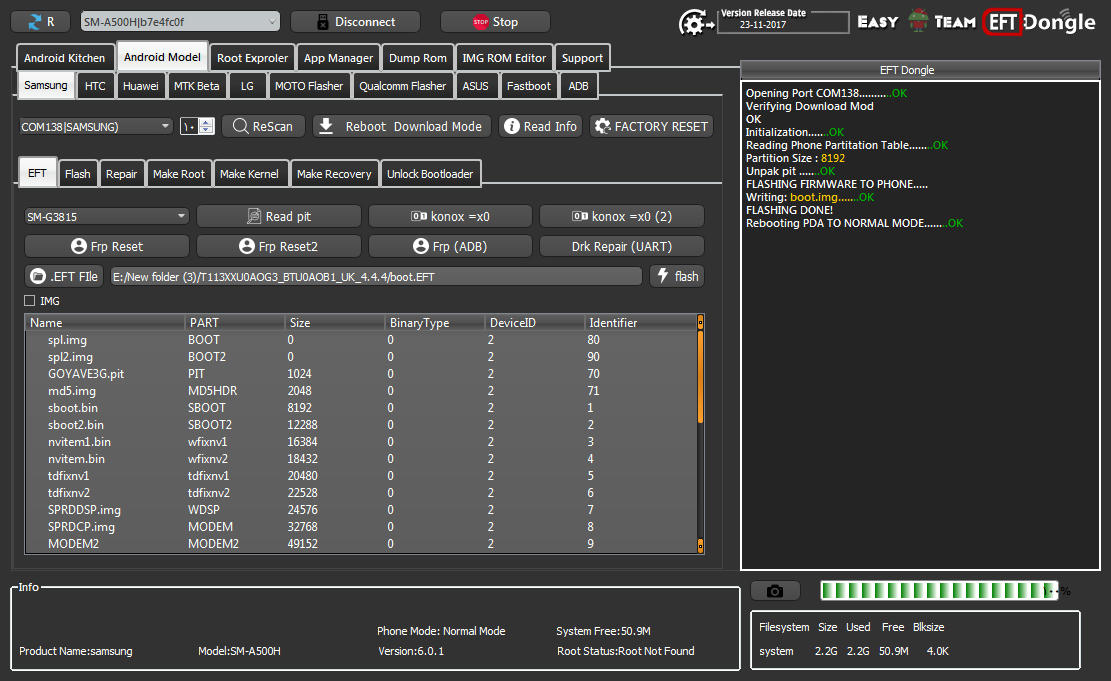The height and width of the screenshot is (681, 1111).
Task: Open the MOTO Flasher tab
Action: pos(308,86)
